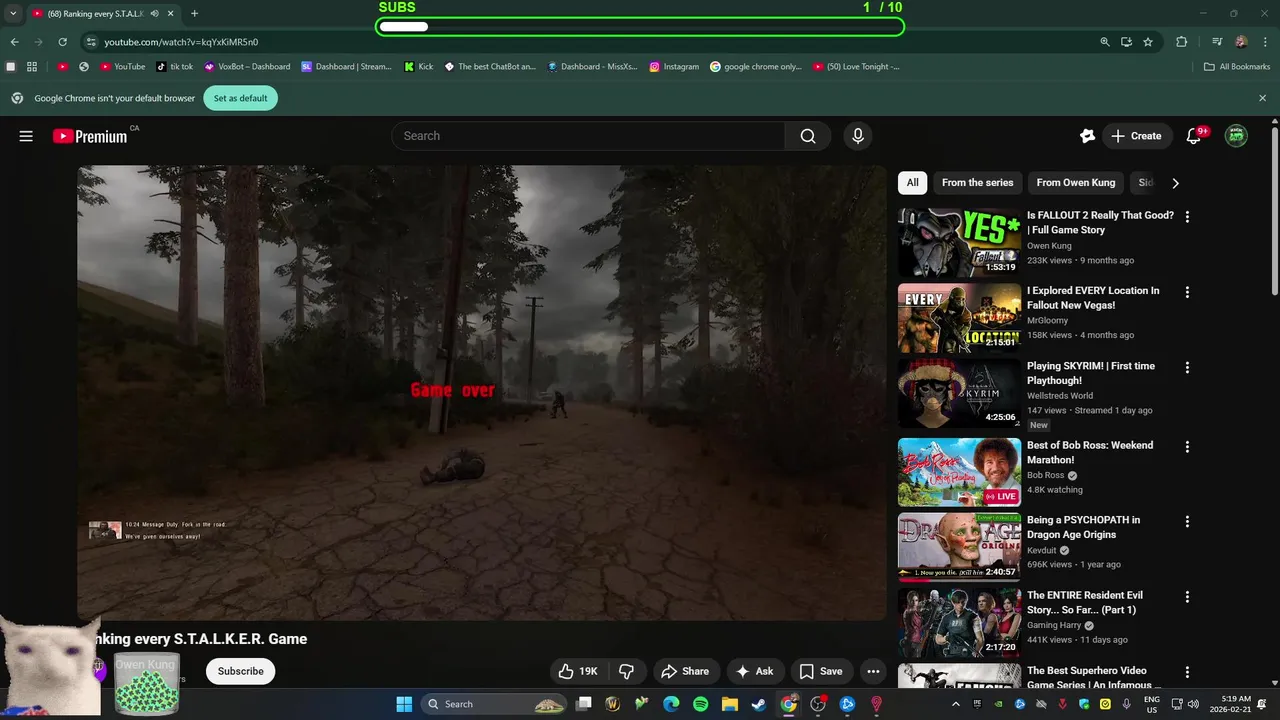Open Bob Ross live thumbnail

(959, 472)
